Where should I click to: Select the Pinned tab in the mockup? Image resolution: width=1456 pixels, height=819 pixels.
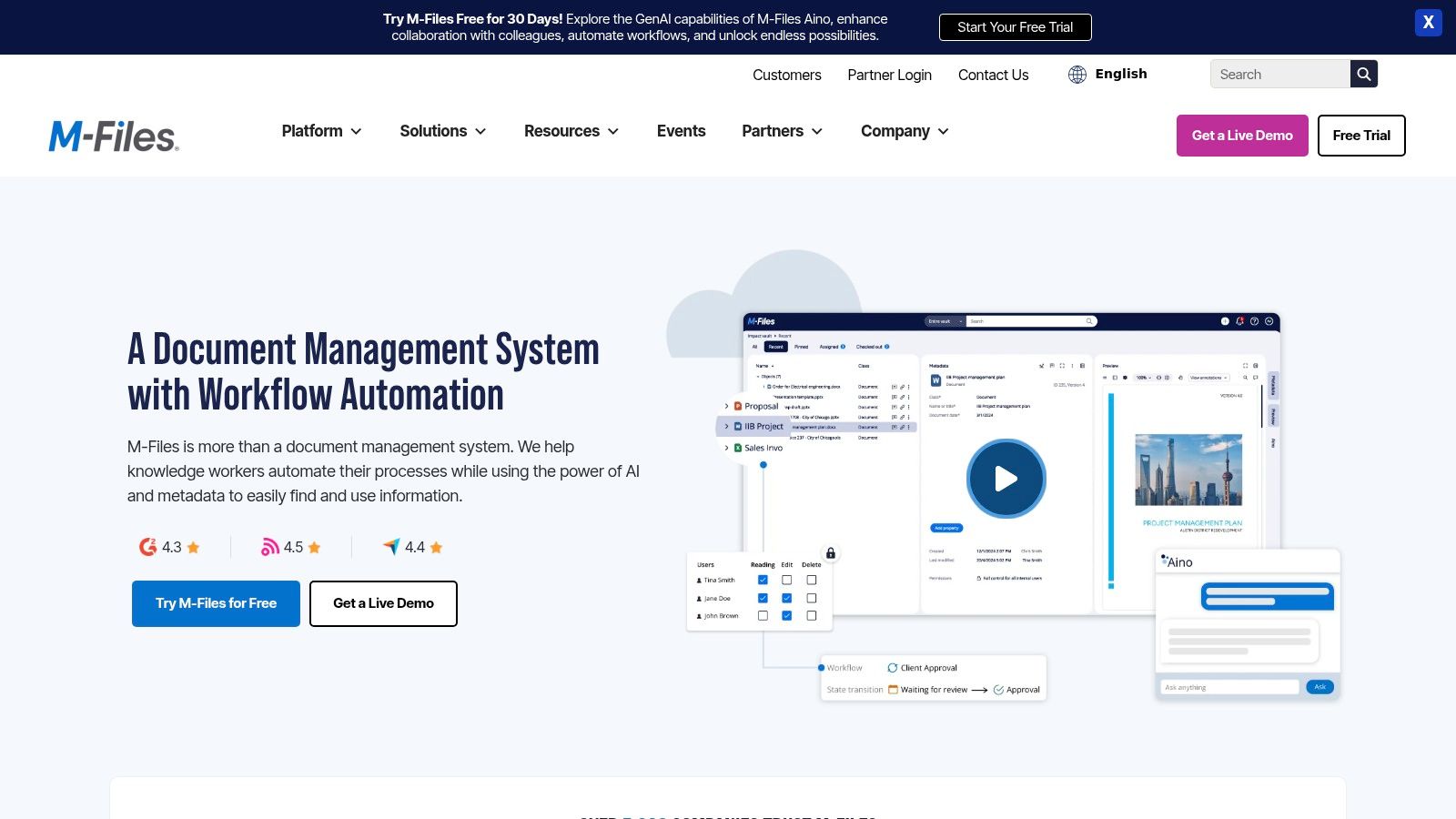click(801, 347)
